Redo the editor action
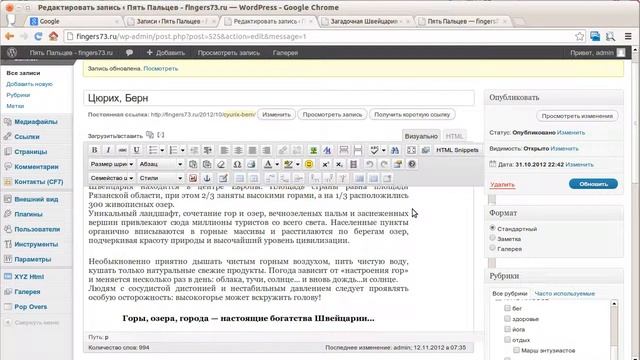 point(384,164)
